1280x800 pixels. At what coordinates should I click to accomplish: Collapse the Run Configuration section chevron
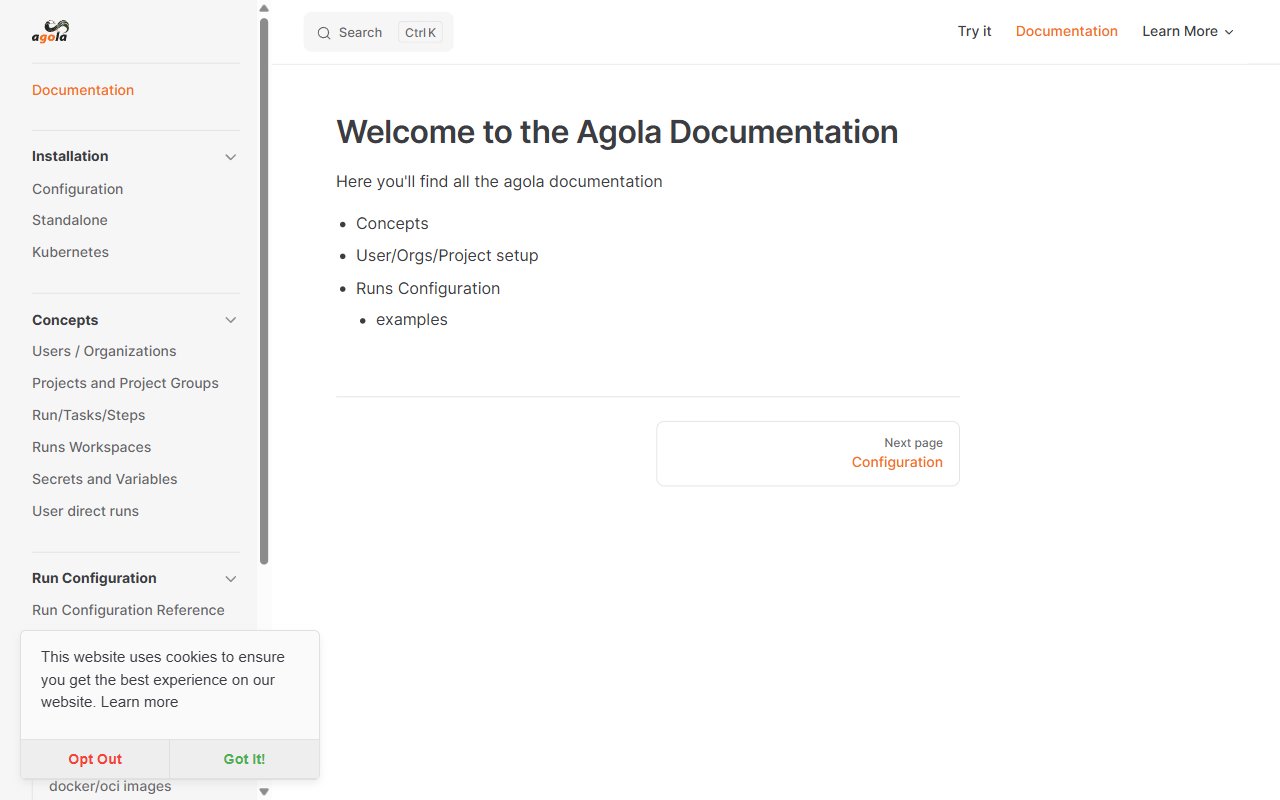click(x=231, y=579)
